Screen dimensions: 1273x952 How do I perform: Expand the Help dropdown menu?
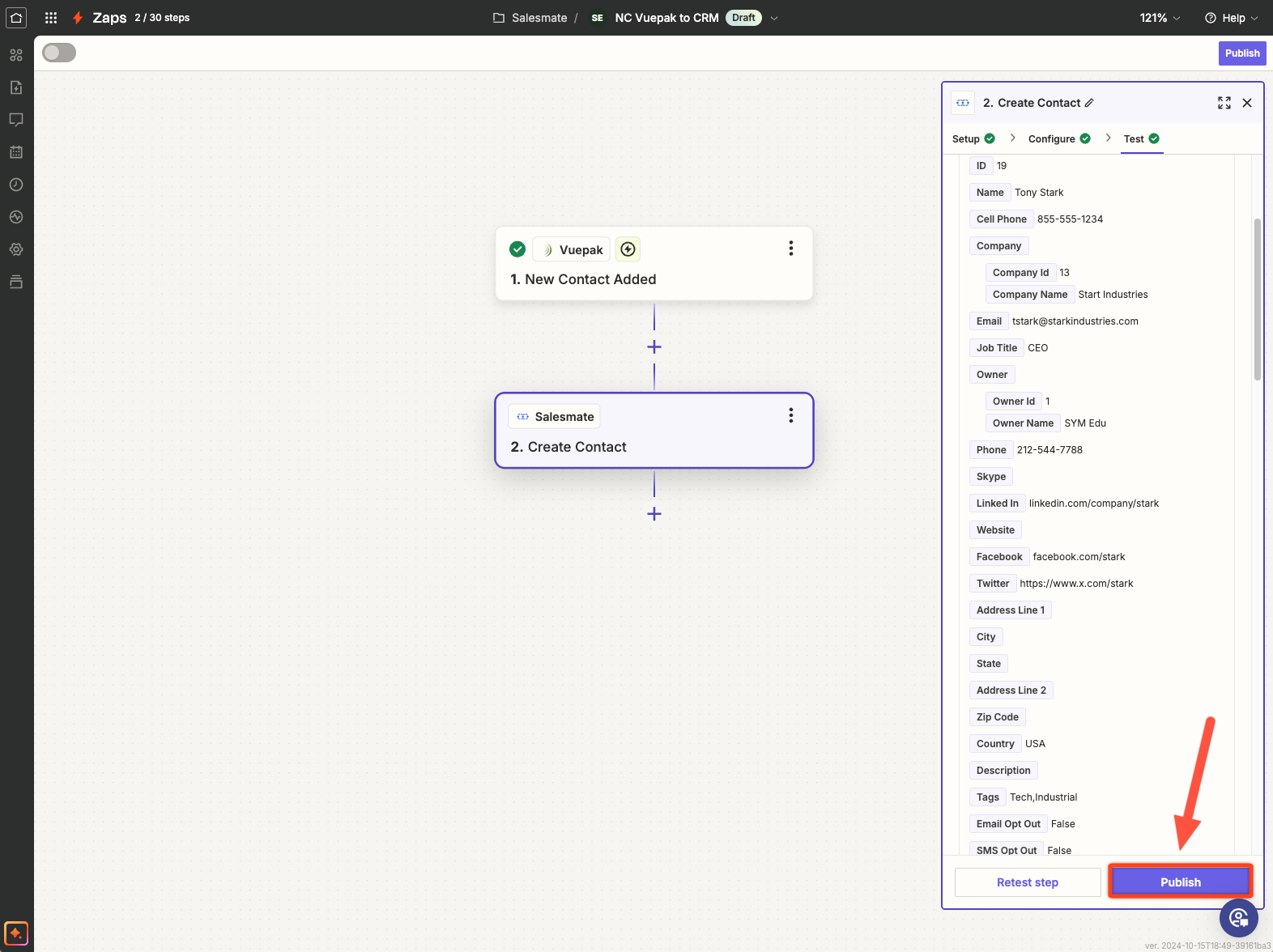click(1232, 18)
